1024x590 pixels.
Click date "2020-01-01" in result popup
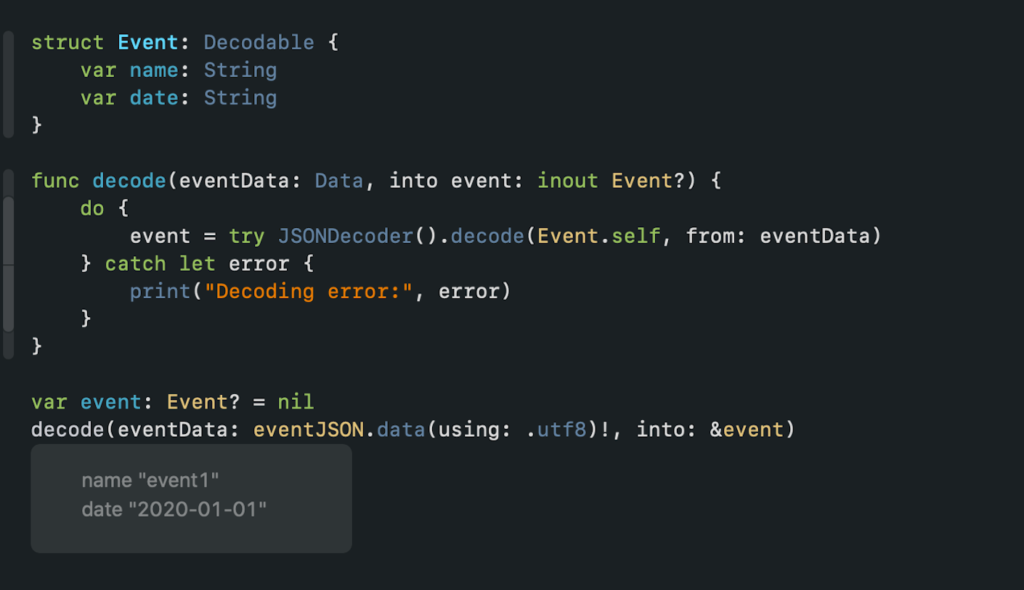[x=174, y=509]
